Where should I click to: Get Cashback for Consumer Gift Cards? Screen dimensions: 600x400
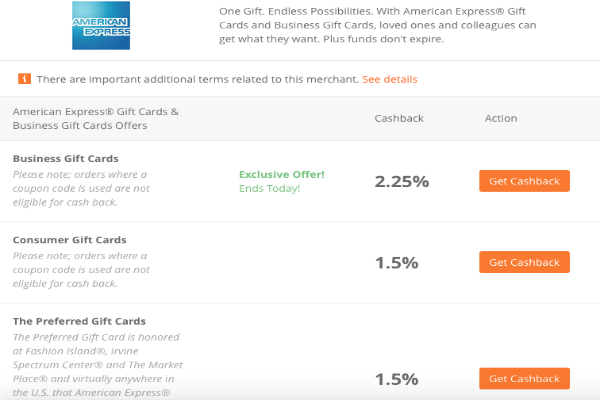click(524, 262)
